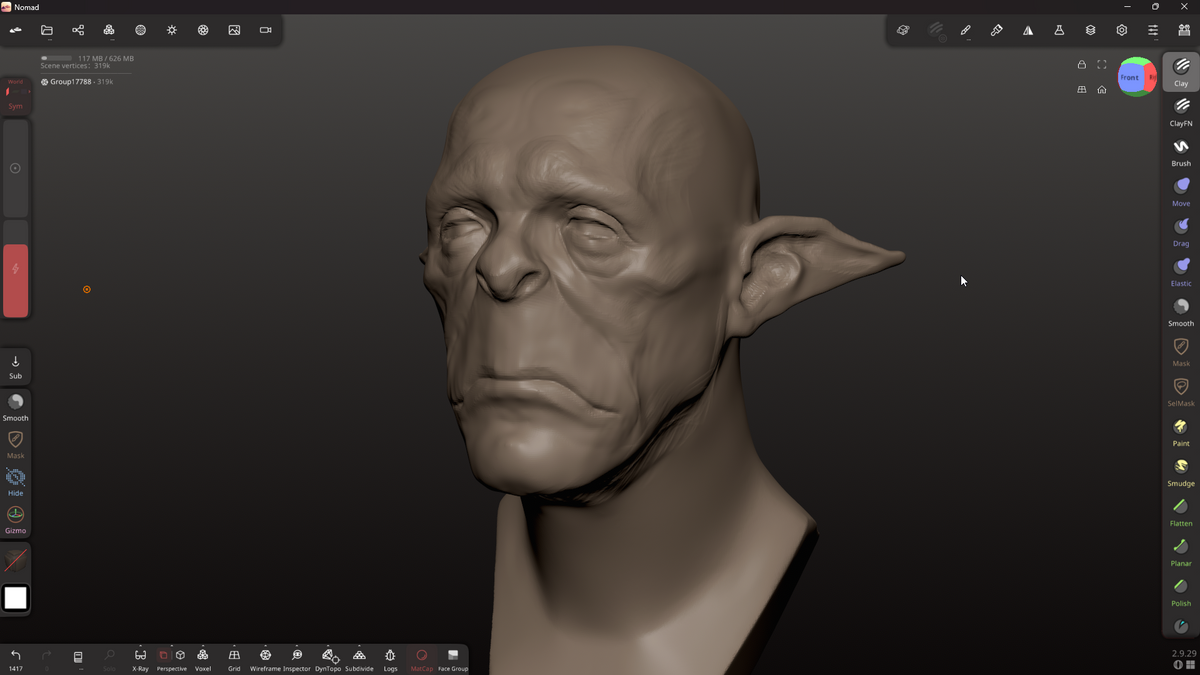This screenshot has height=675, width=1200.
Task: Select Group17788 in scene list
Action: pos(77,82)
